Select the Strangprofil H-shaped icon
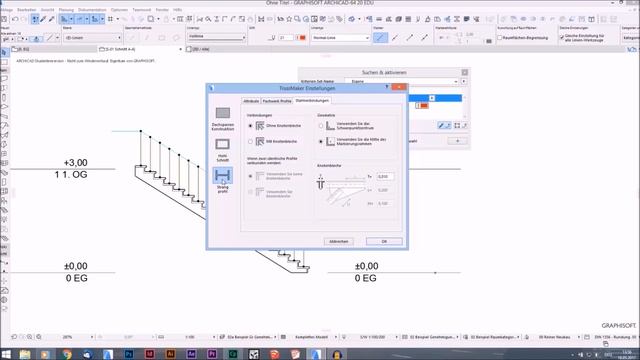This screenshot has width=640, height=360. click(x=222, y=176)
